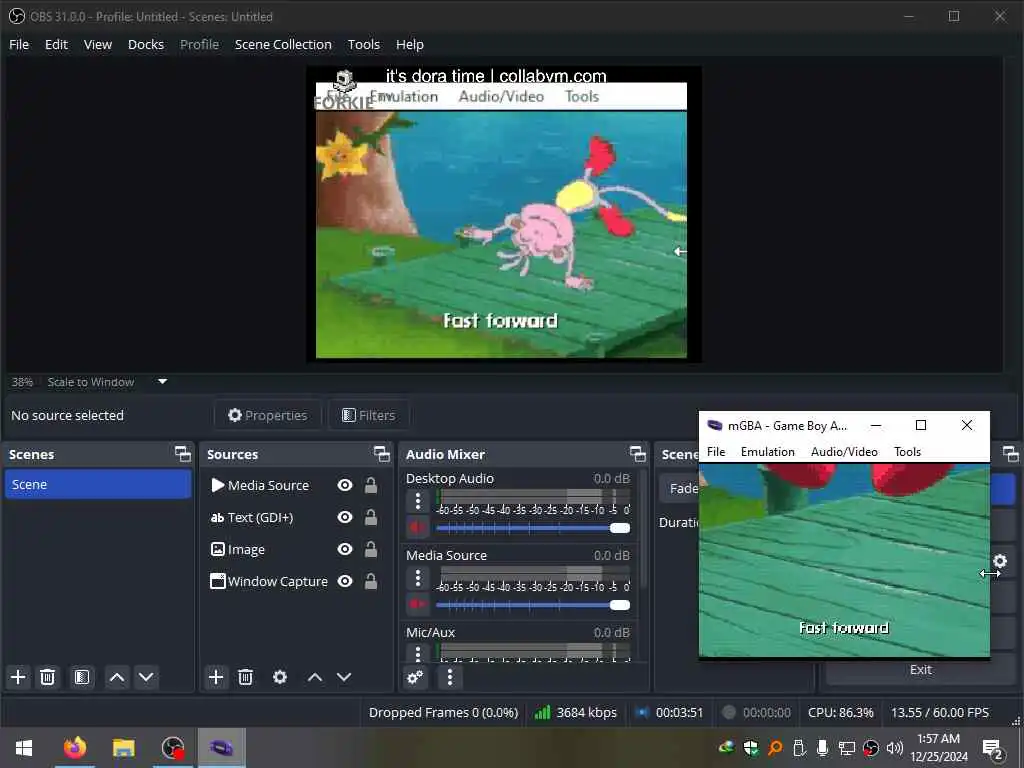
Task: Open Media Source audio three-dot options
Action: point(418,579)
